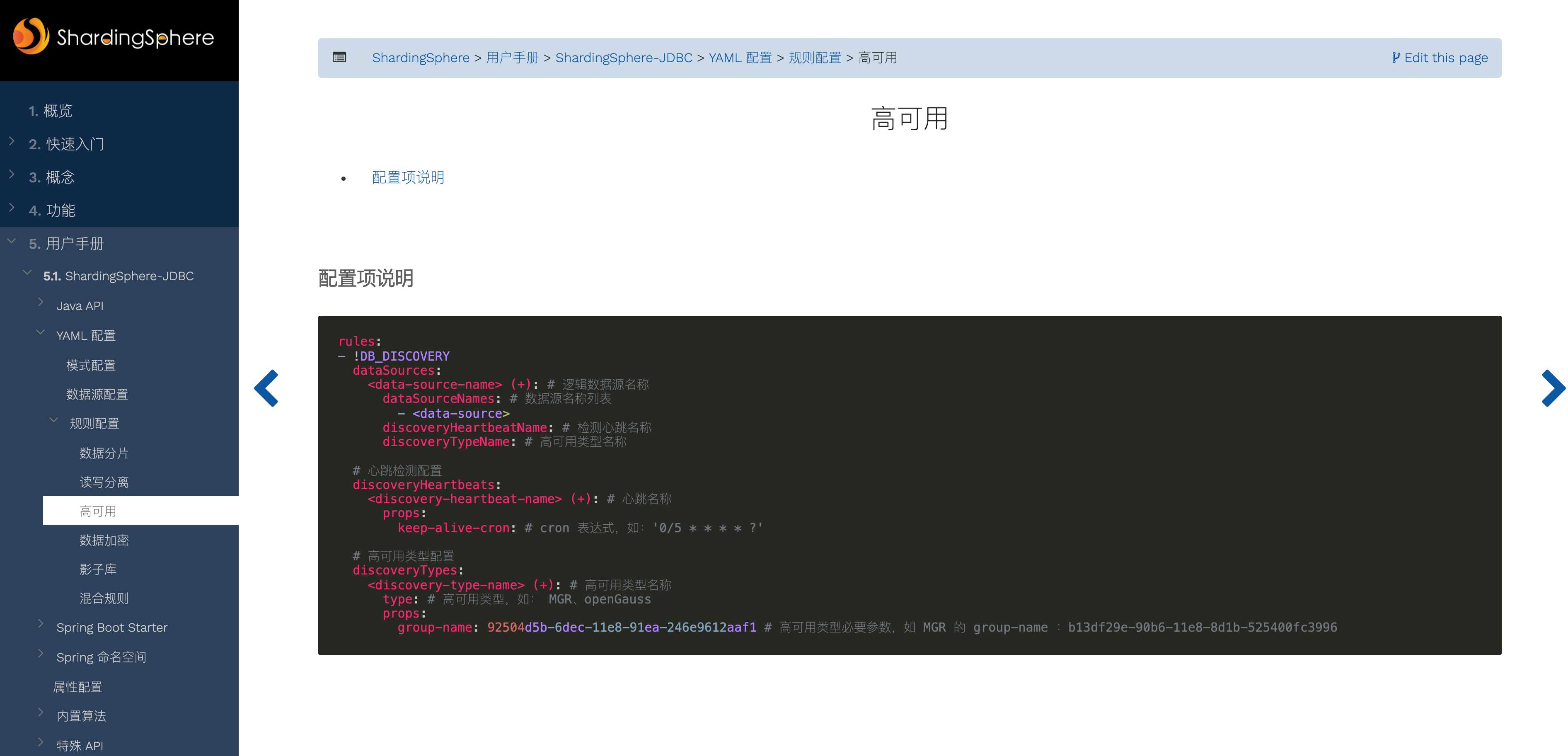Expand the Spring Boot Starter node
Screen dimensions: 1568x756
tap(41, 623)
